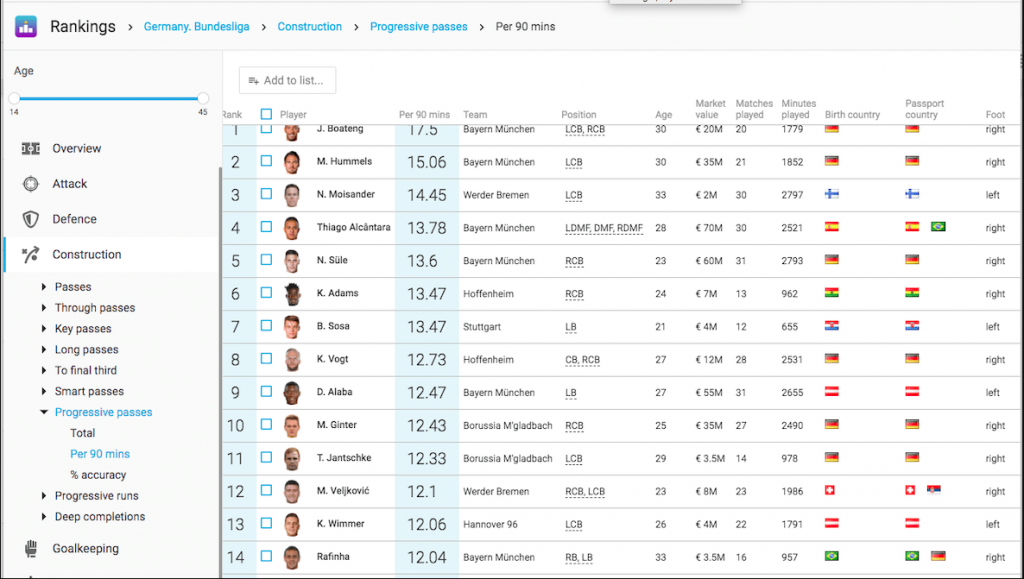
Task: Click the Austria birth country flag for D. Alaba
Action: click(x=831, y=391)
